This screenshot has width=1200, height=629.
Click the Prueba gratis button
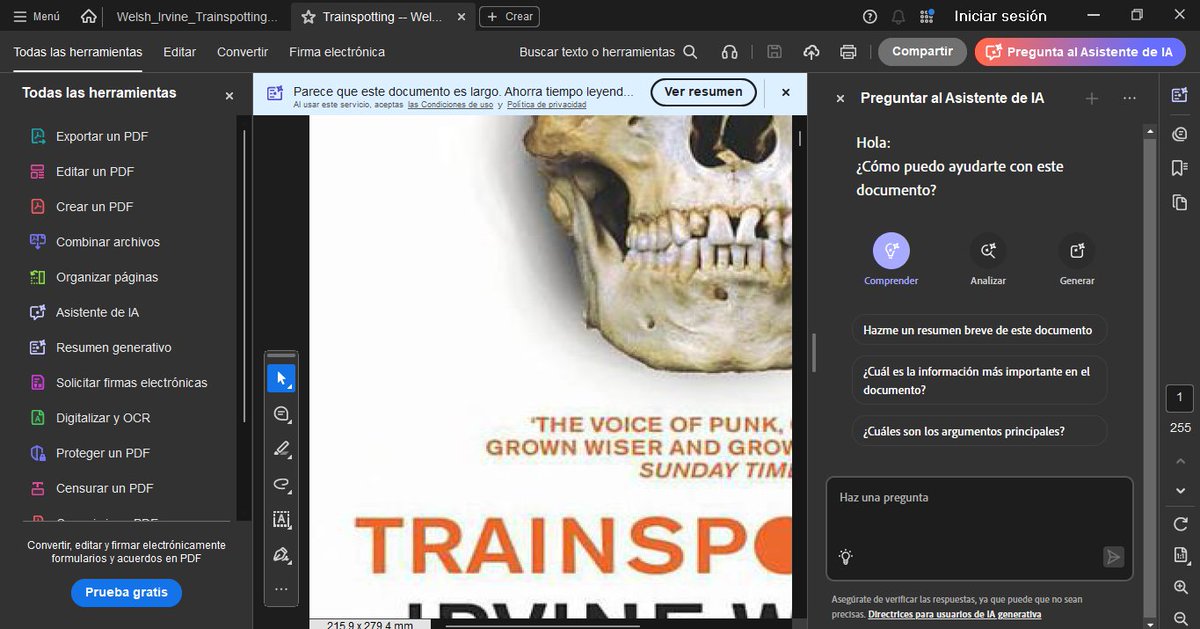(x=126, y=592)
